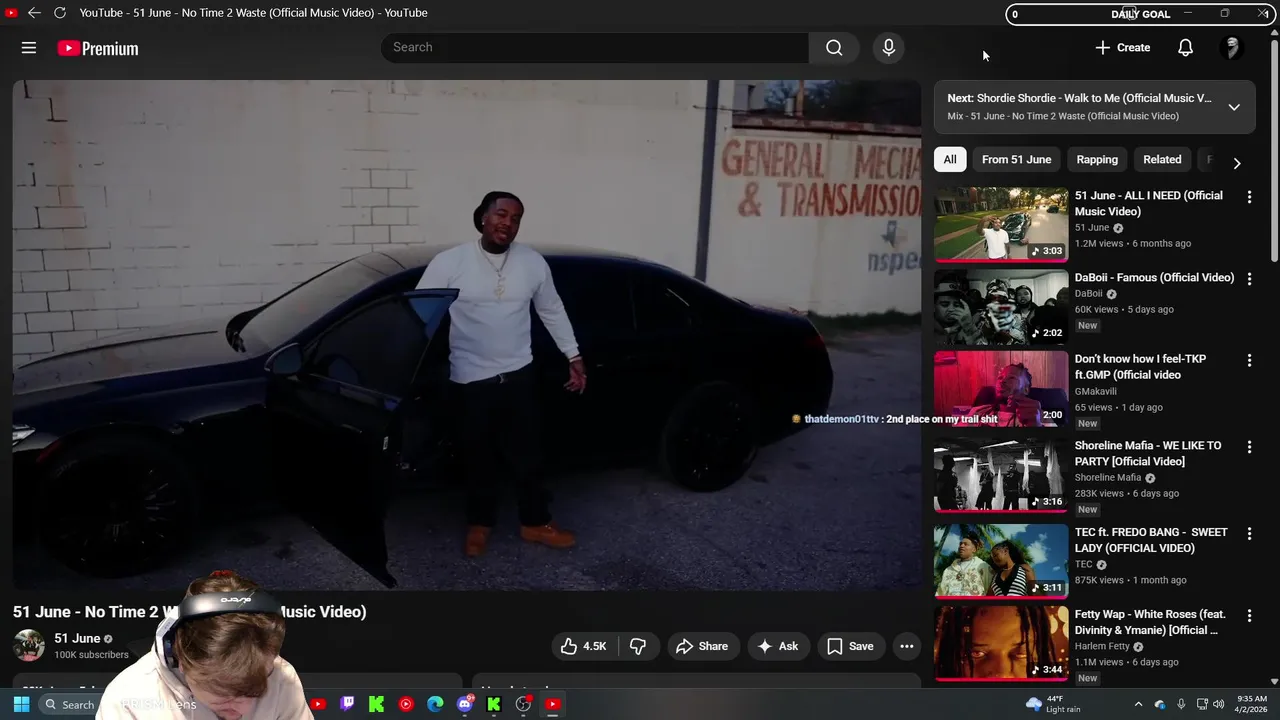Start voice search with microphone icon

point(888,47)
